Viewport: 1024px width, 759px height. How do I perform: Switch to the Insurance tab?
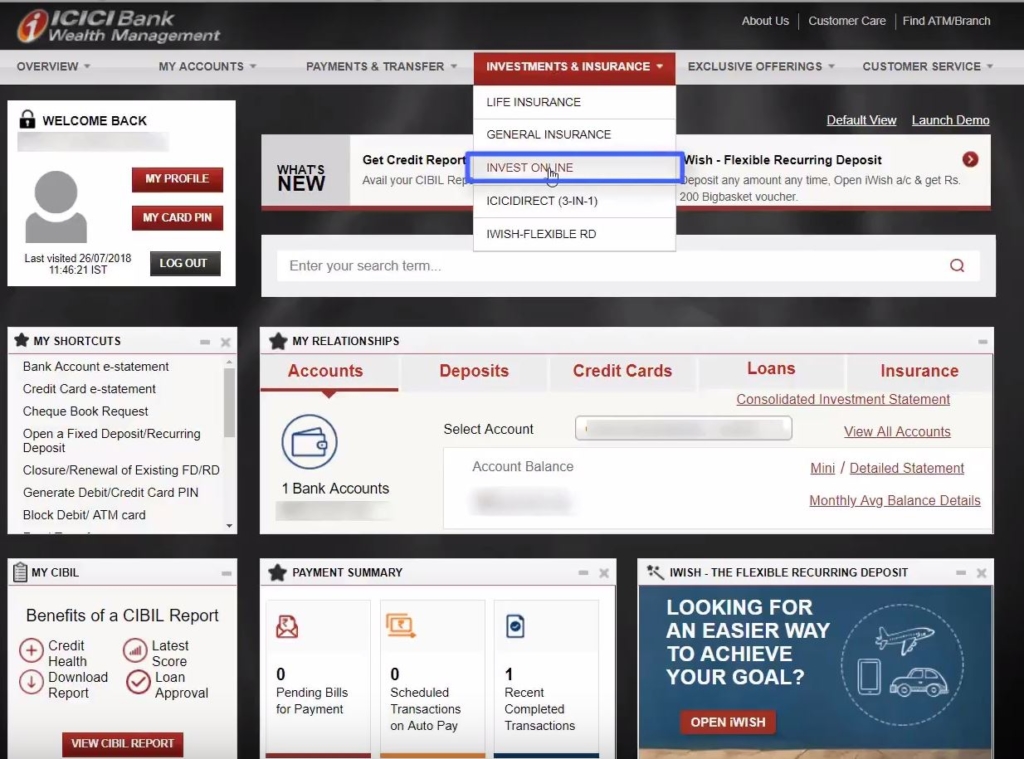pyautogui.click(x=920, y=371)
